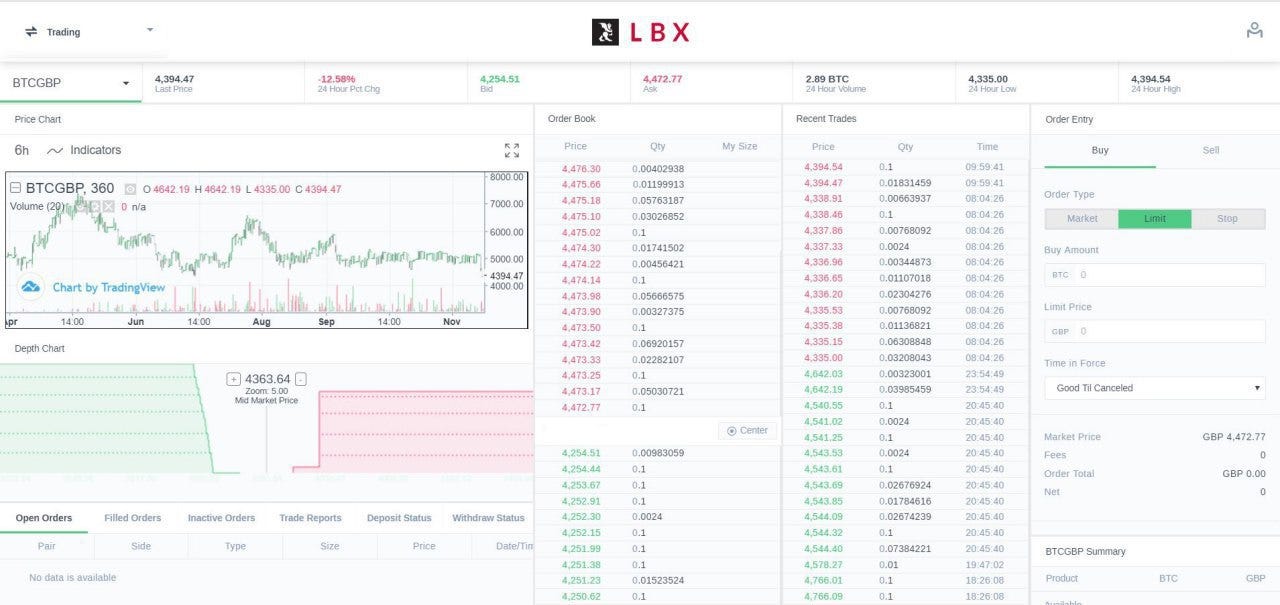Screen dimensions: 1280x605
Task: Click the TradingView cloud logo icon
Action: coord(31,287)
